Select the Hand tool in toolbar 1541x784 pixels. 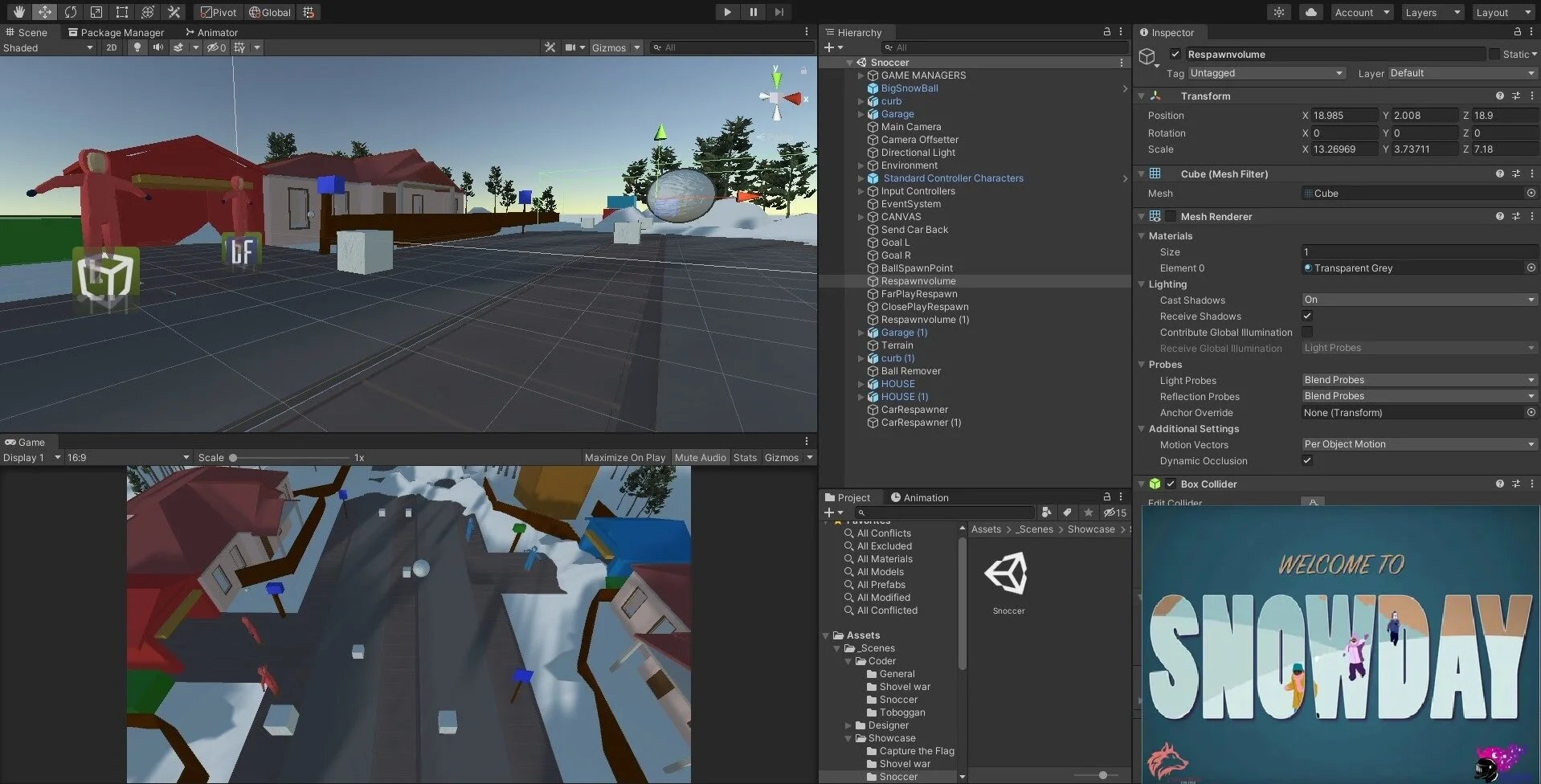pos(18,12)
